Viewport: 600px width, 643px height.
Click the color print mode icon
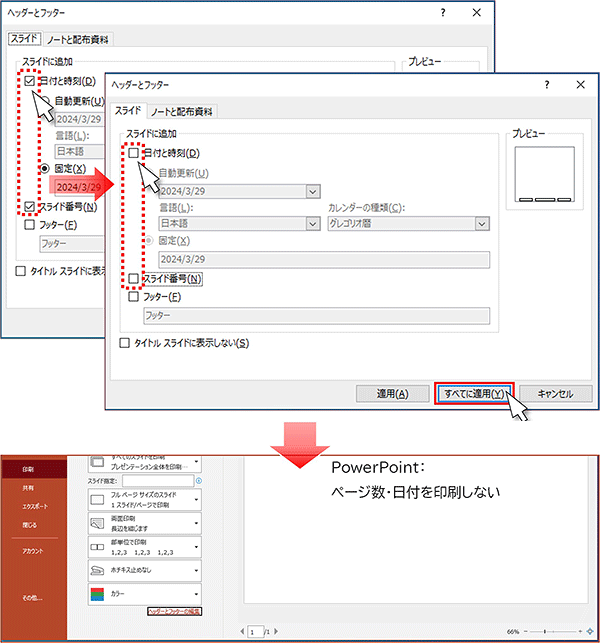click(98, 593)
